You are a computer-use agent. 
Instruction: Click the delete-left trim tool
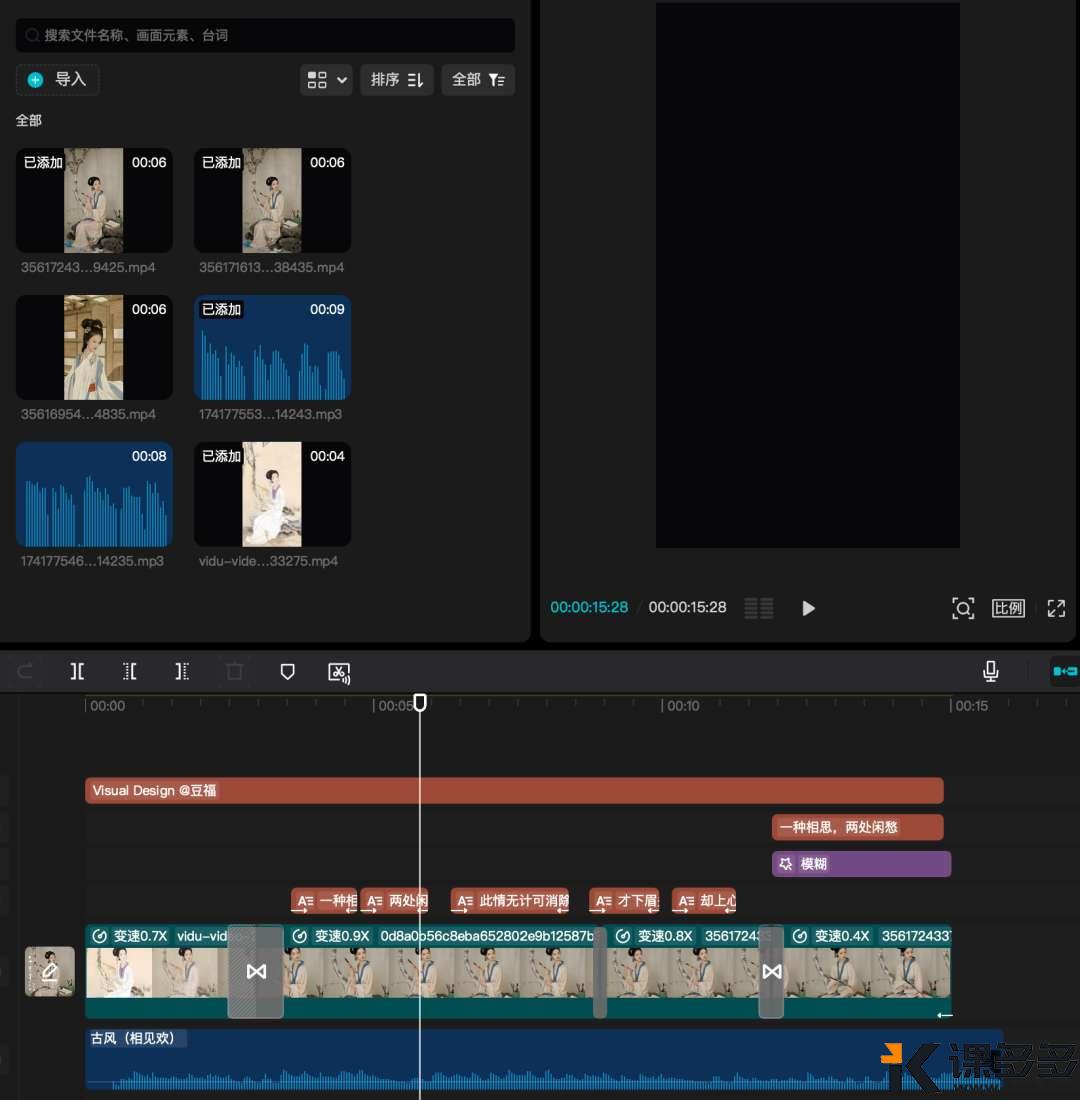[x=130, y=671]
